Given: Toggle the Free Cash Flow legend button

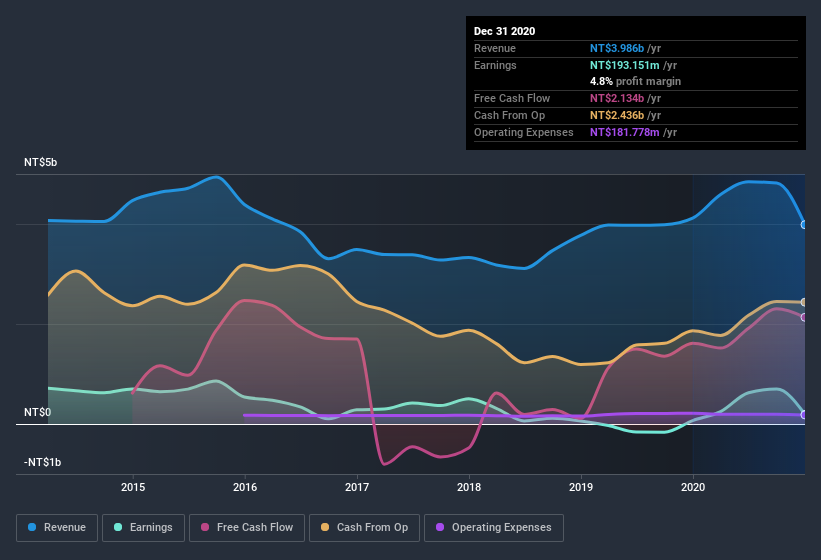Looking at the screenshot, I should point(247,528).
